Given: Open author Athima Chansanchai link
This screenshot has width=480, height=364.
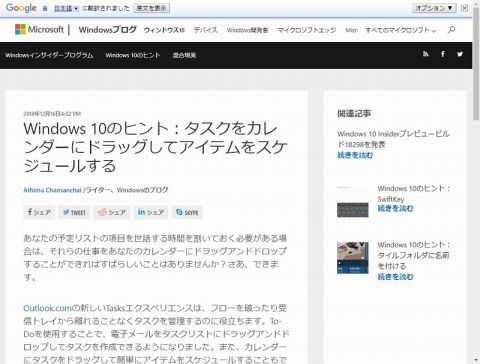Looking at the screenshot, I should coord(52,190).
